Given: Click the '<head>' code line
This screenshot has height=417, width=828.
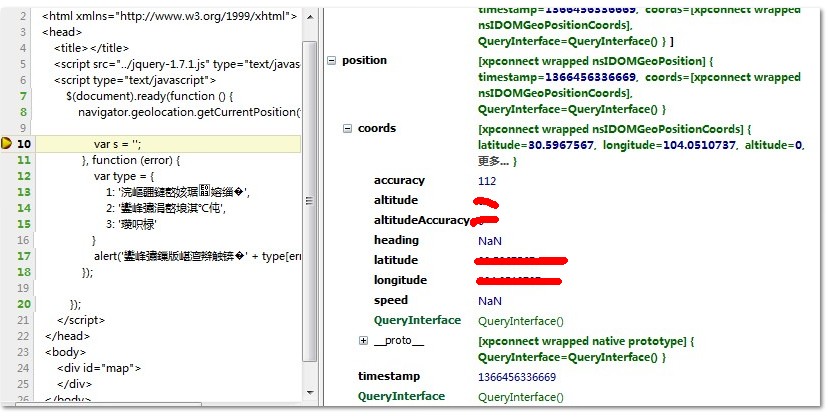Looking at the screenshot, I should 62,32.
